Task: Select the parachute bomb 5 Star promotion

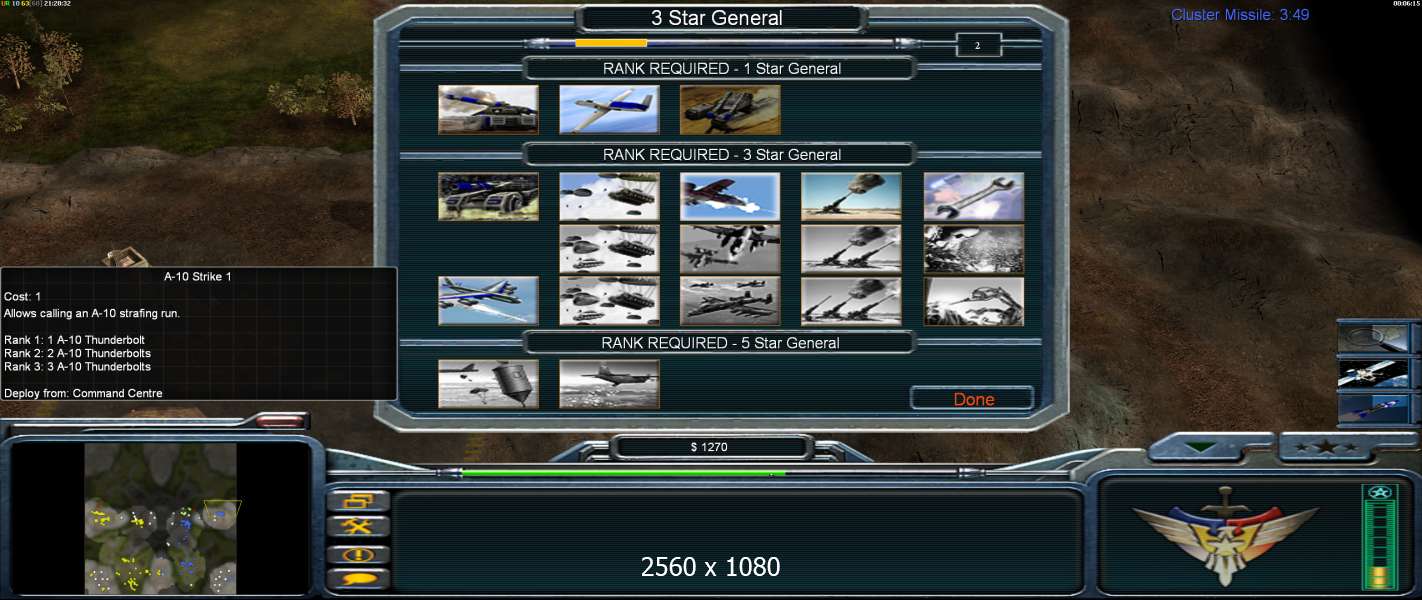Action: click(488, 384)
